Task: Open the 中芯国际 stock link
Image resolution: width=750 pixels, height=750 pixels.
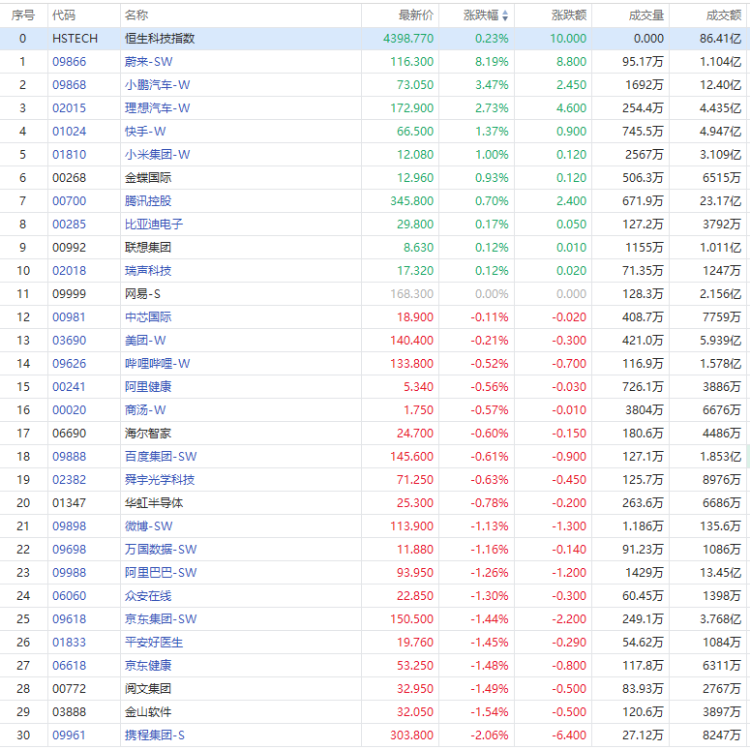Action: tap(148, 317)
